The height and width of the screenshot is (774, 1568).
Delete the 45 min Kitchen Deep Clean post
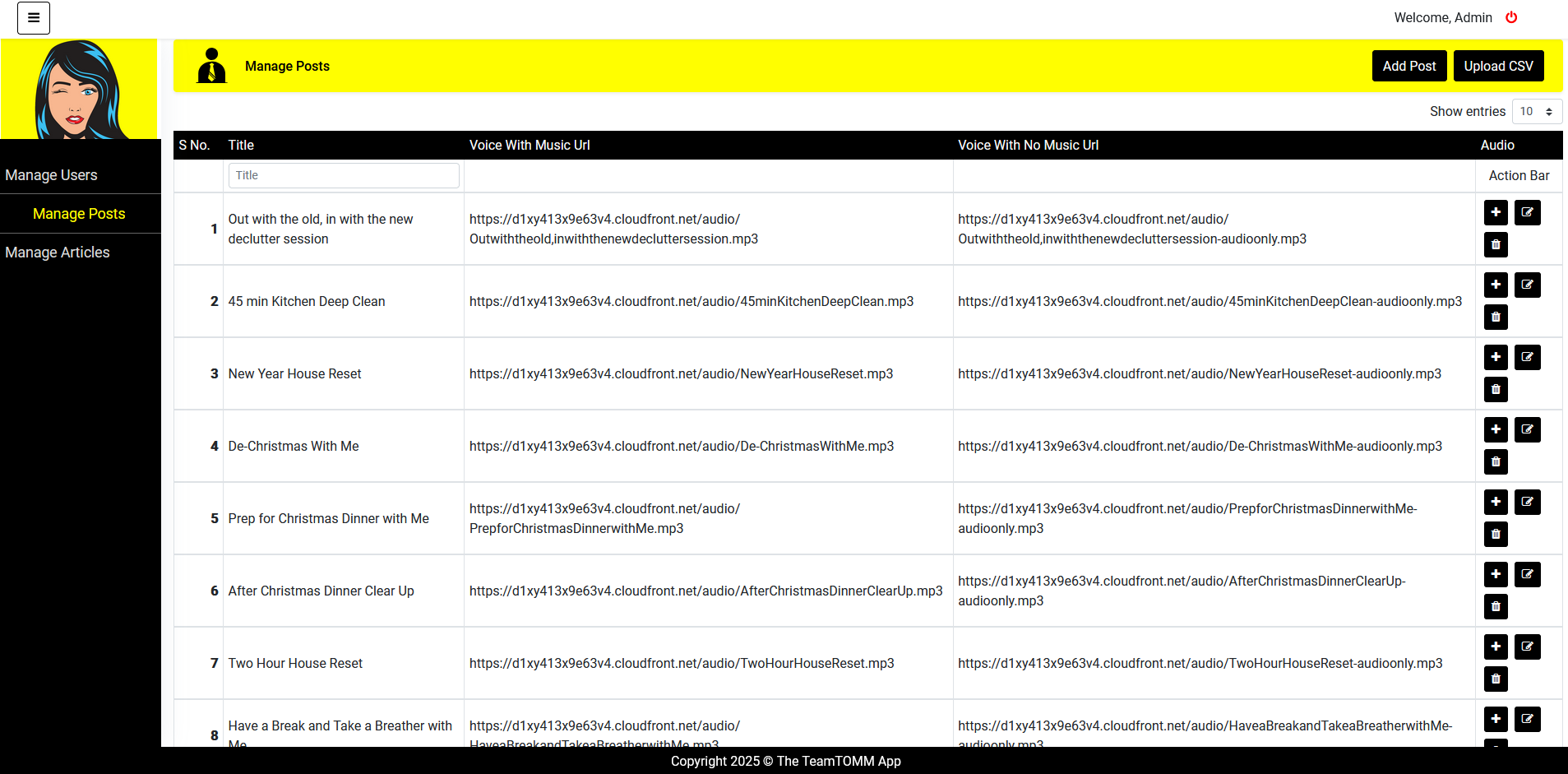1496,317
